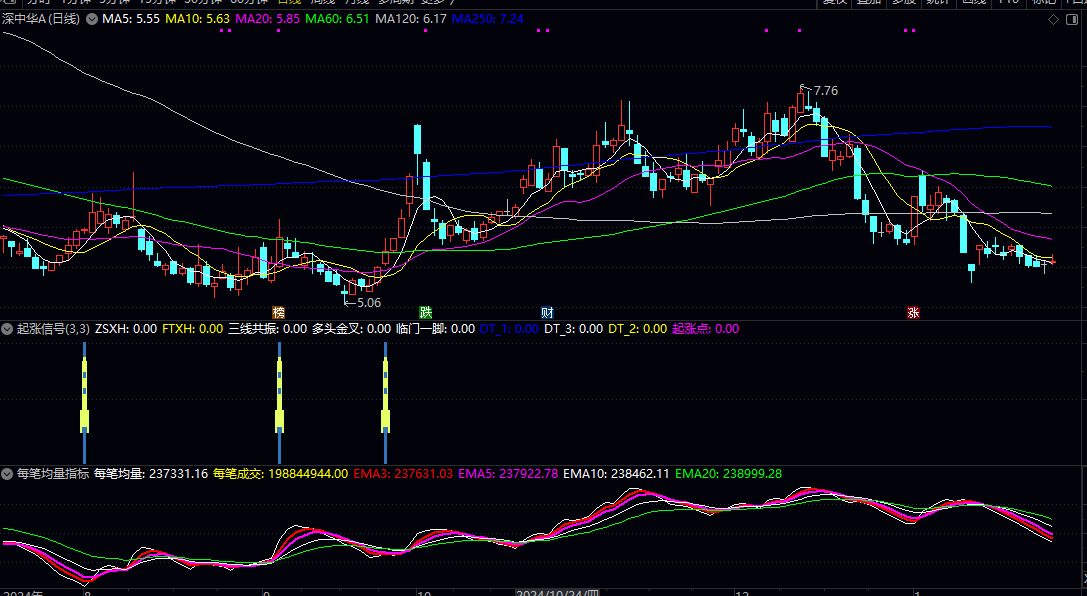Click the green 跌 event marker
1087x596 pixels.
coord(425,312)
